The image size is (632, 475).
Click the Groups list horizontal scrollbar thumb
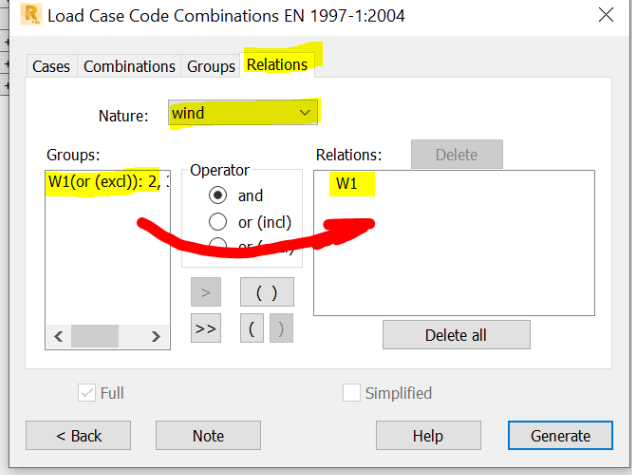click(x=95, y=336)
